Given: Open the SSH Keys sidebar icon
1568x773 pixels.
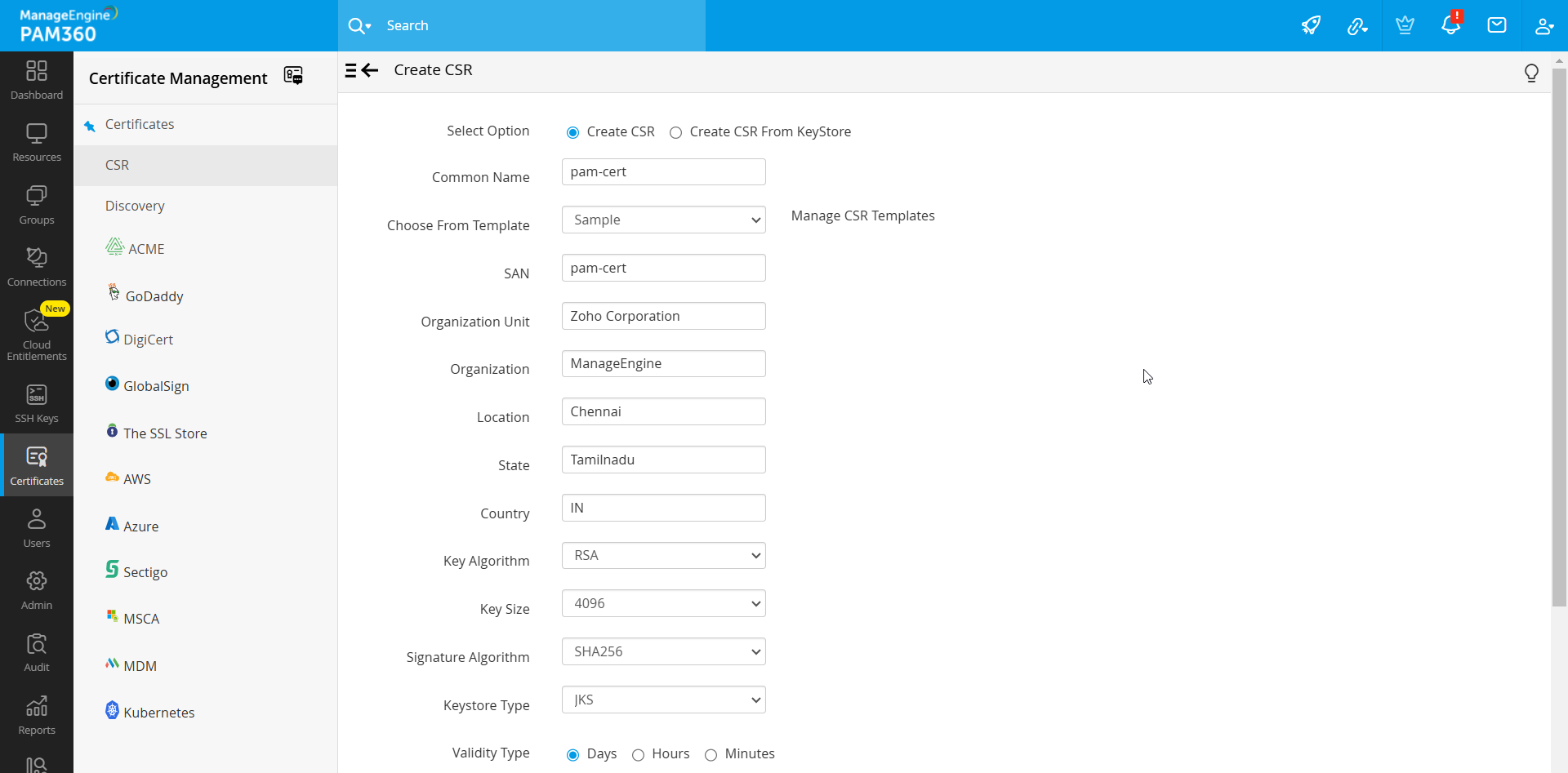Looking at the screenshot, I should 37,403.
